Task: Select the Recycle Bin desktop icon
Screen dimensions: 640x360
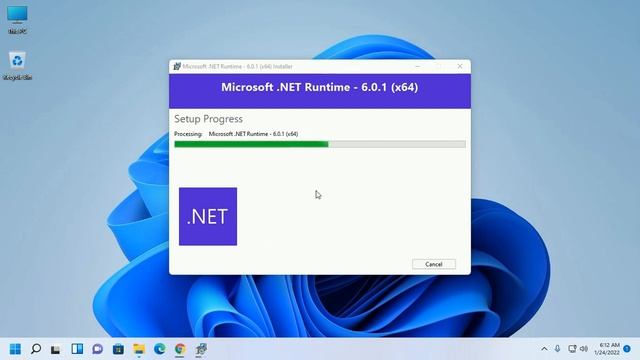Action: [x=17, y=65]
